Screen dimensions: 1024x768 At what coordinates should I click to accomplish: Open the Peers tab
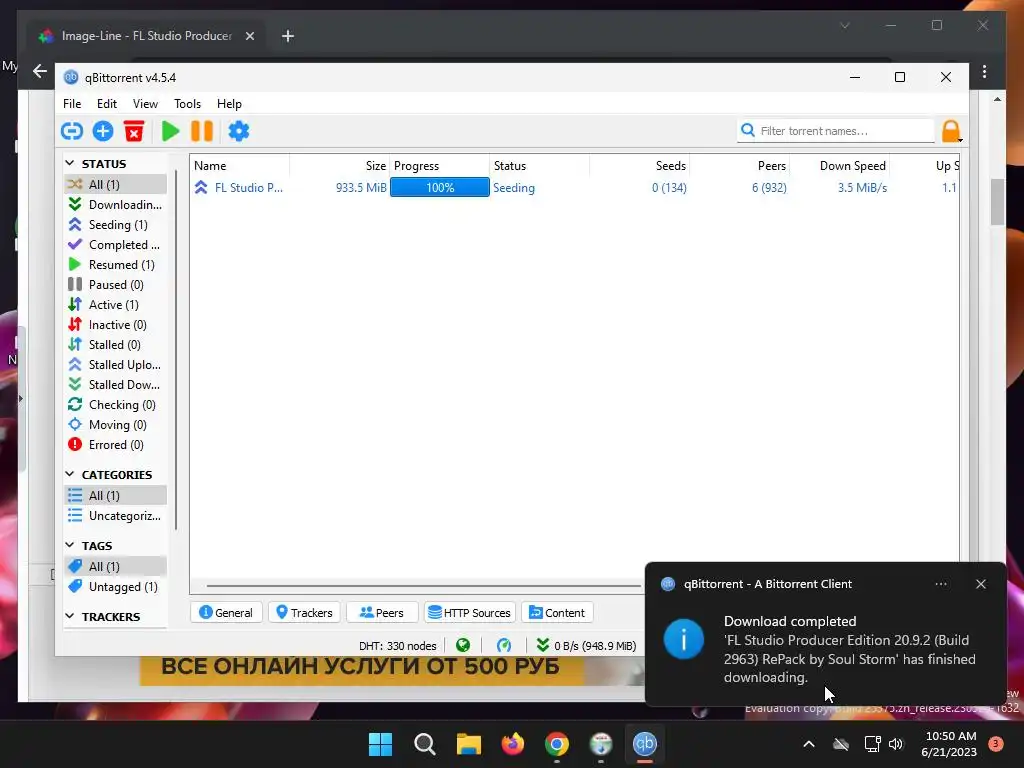pyautogui.click(x=382, y=613)
